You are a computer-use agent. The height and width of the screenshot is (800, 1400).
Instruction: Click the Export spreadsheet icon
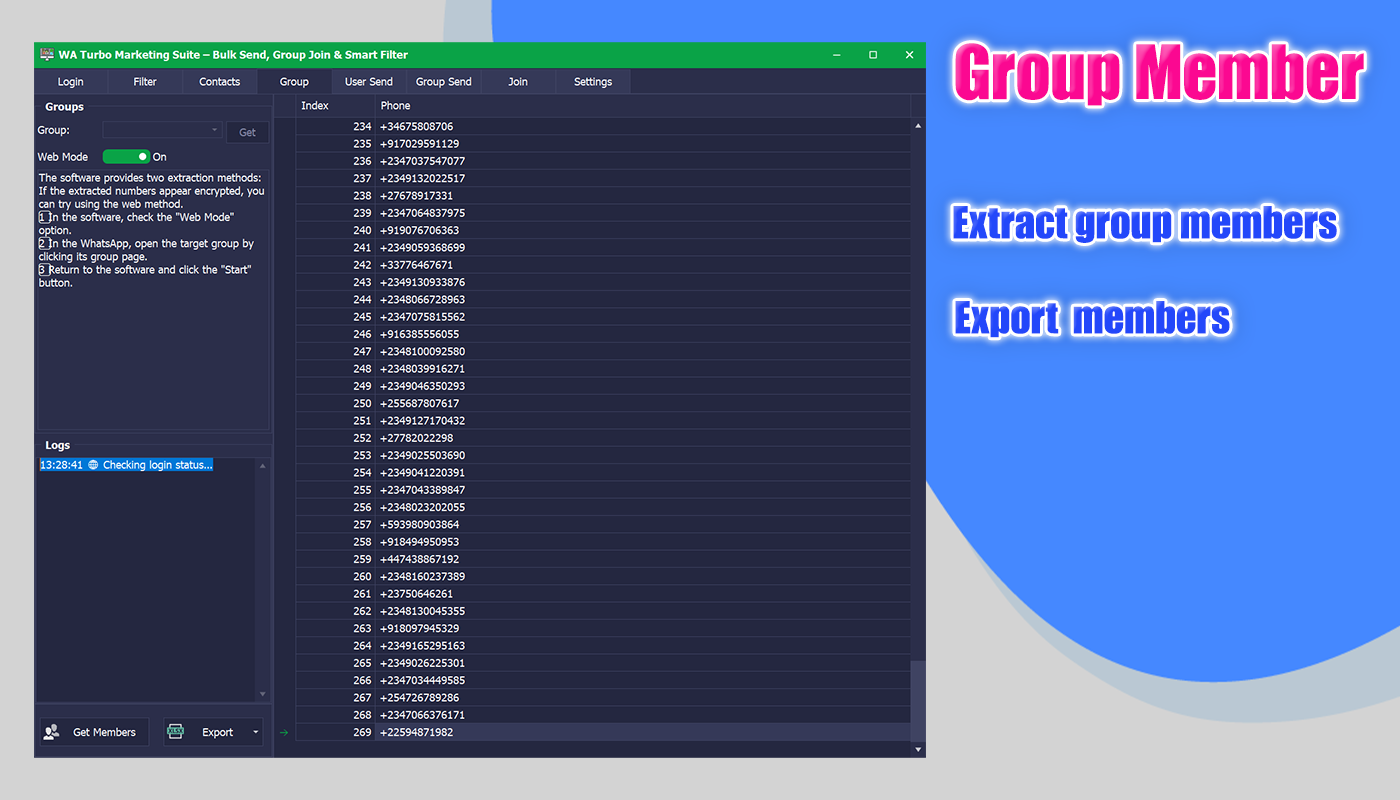pyautogui.click(x=175, y=732)
